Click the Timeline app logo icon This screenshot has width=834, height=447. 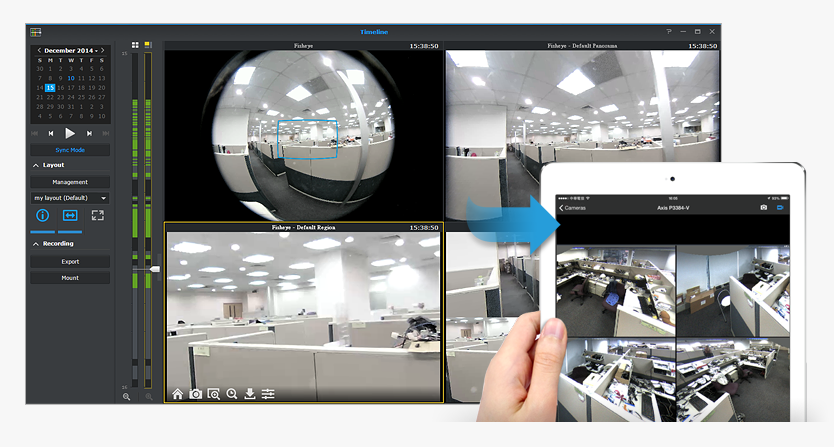click(36, 32)
